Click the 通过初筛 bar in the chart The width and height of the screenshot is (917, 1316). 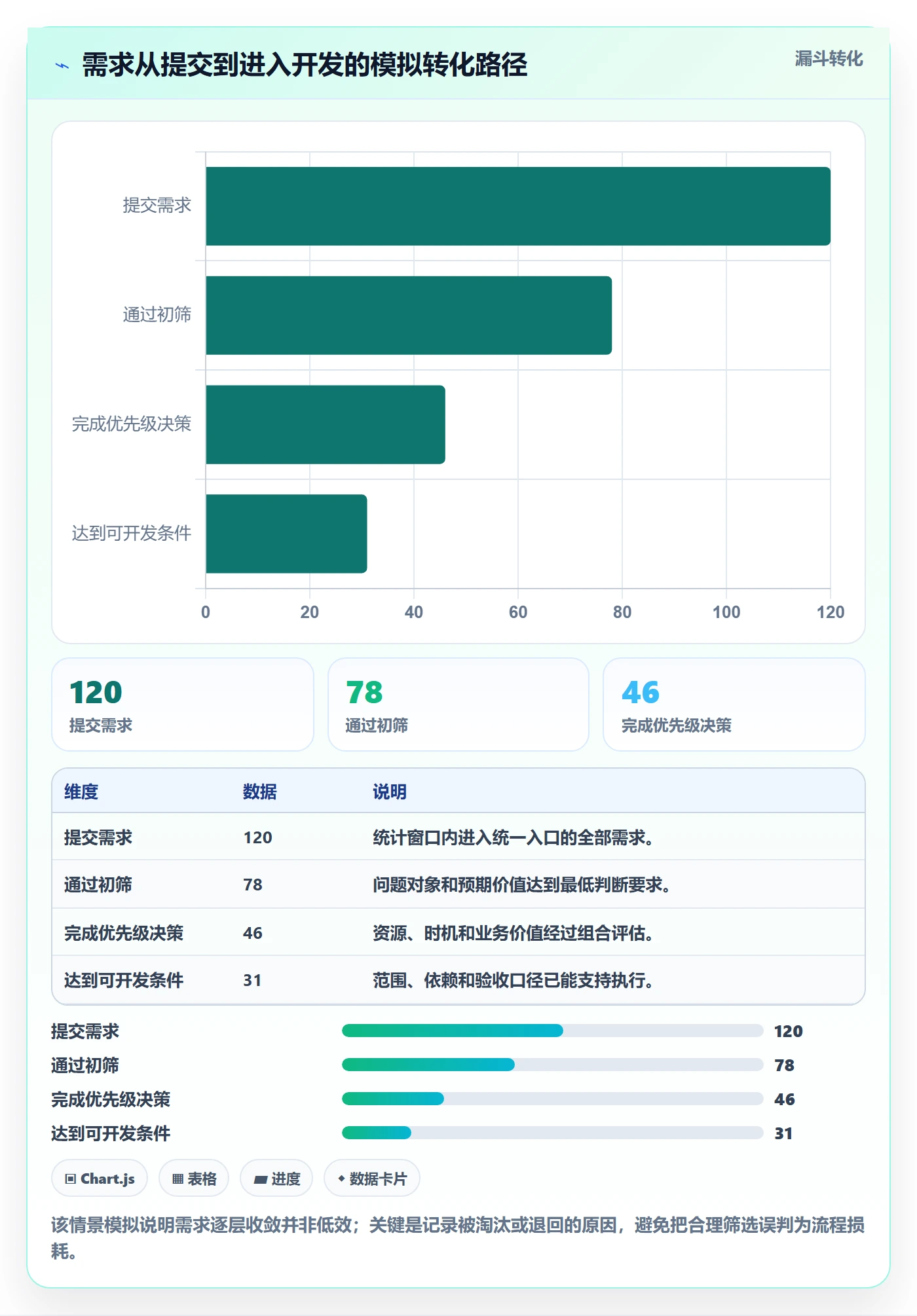tap(409, 316)
